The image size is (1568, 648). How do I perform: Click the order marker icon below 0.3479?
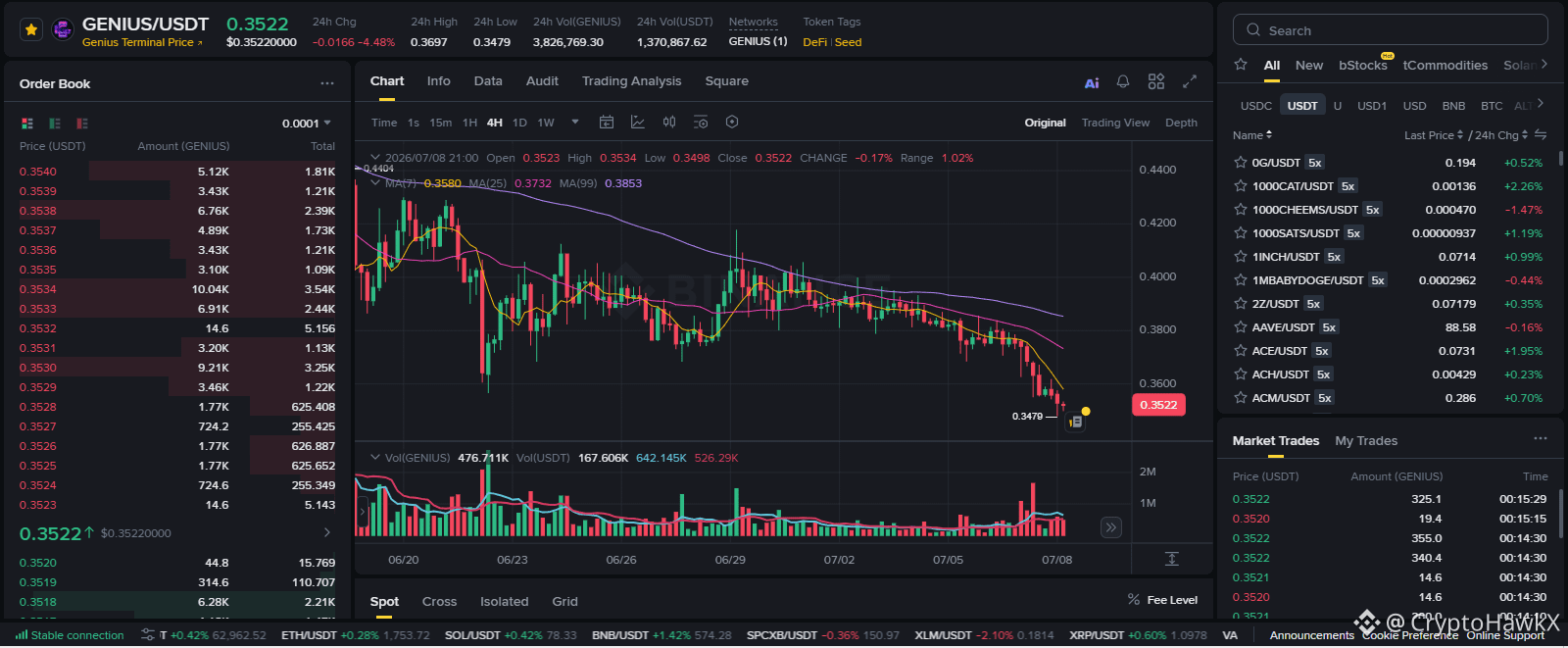point(1075,422)
